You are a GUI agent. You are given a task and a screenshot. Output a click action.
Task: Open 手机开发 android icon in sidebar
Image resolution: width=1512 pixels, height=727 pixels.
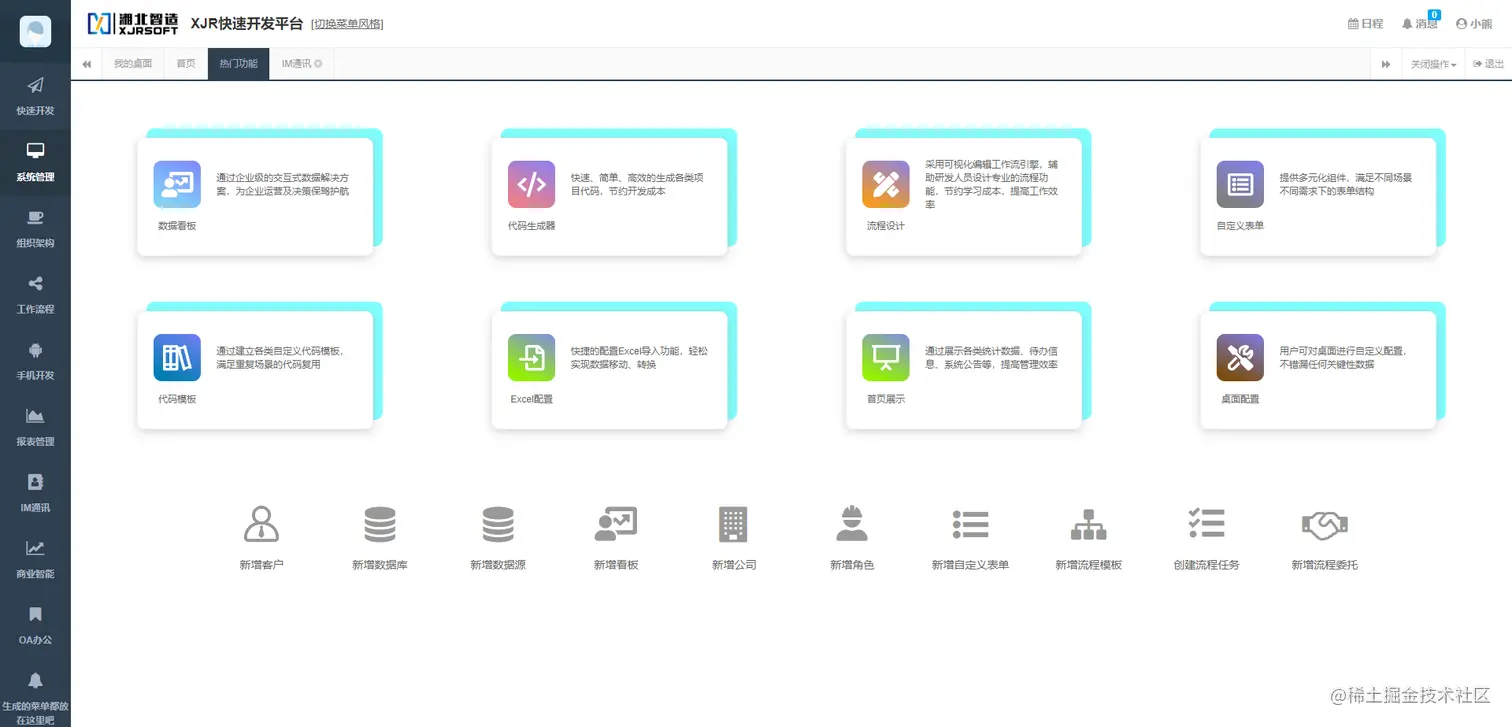coord(35,350)
